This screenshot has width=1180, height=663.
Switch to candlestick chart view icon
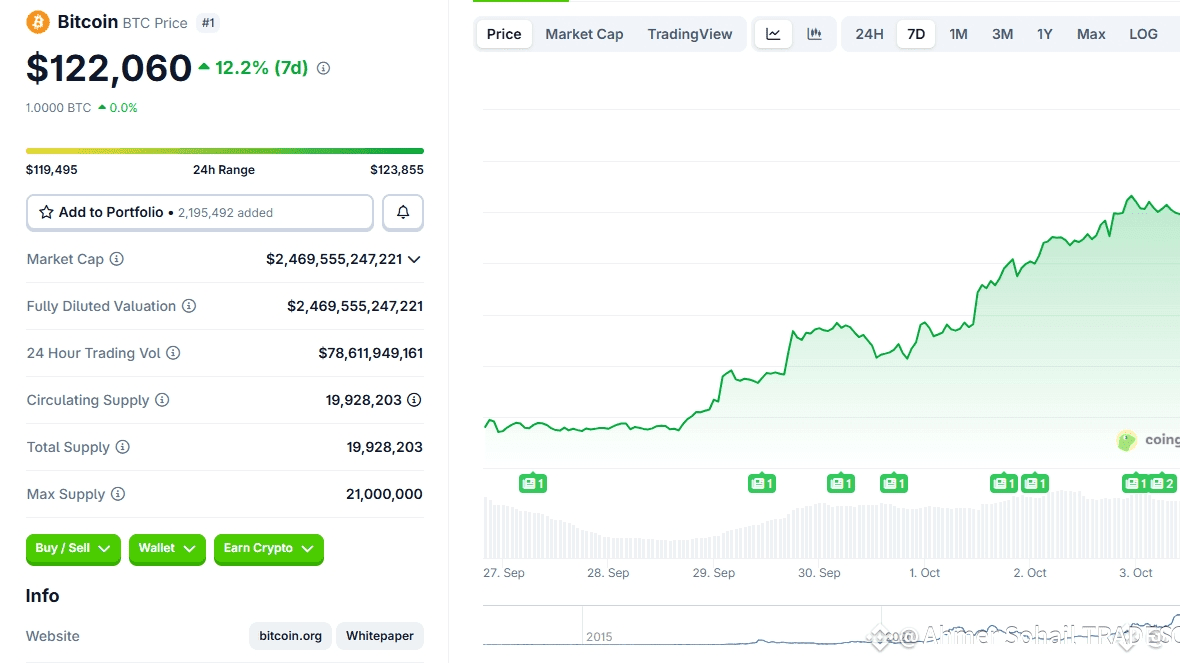point(814,34)
